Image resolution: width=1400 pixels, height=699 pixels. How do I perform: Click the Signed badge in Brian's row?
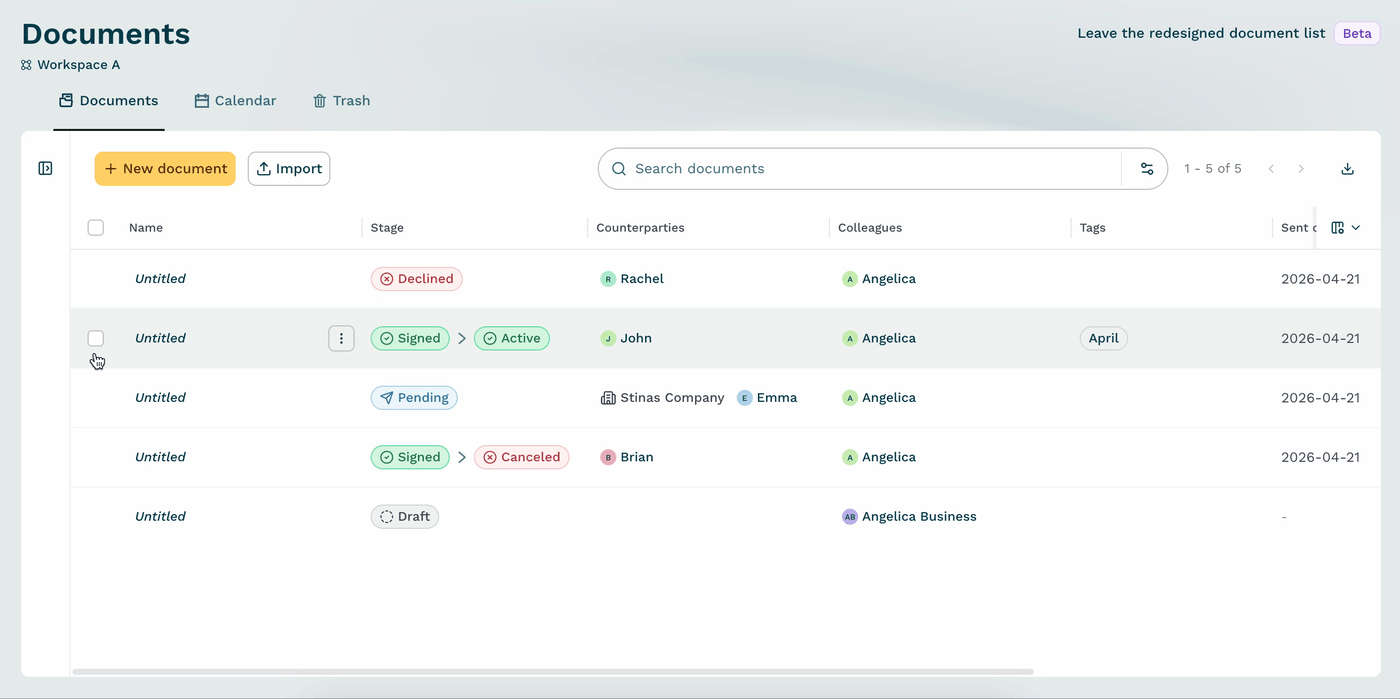pos(410,457)
